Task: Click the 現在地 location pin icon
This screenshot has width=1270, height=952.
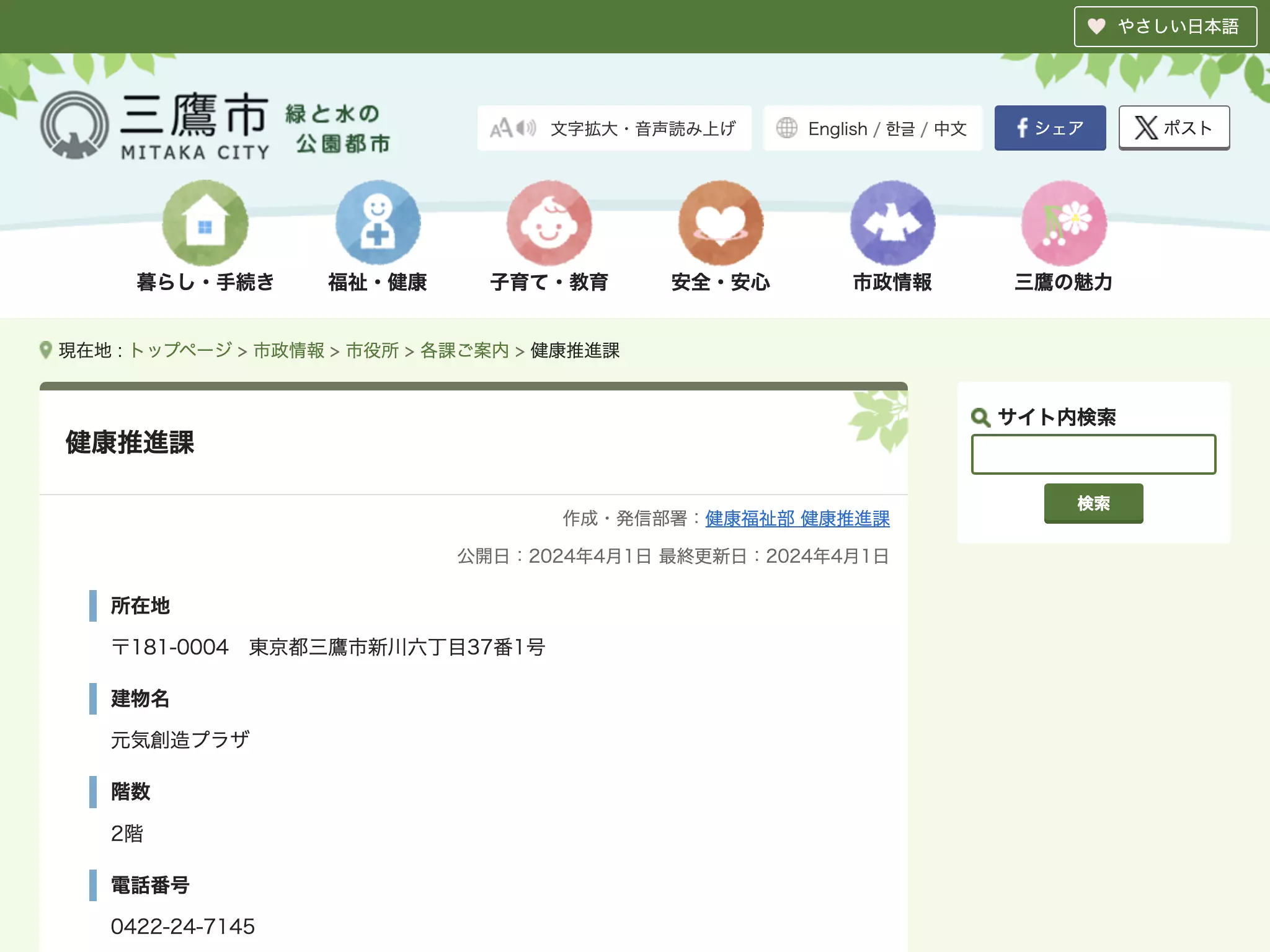Action: point(45,350)
